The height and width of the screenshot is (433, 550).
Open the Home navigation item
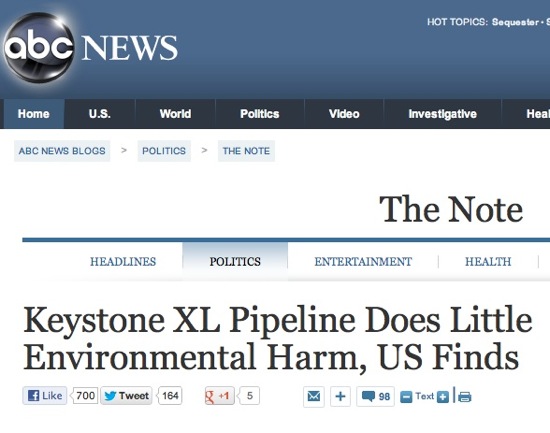[34, 114]
